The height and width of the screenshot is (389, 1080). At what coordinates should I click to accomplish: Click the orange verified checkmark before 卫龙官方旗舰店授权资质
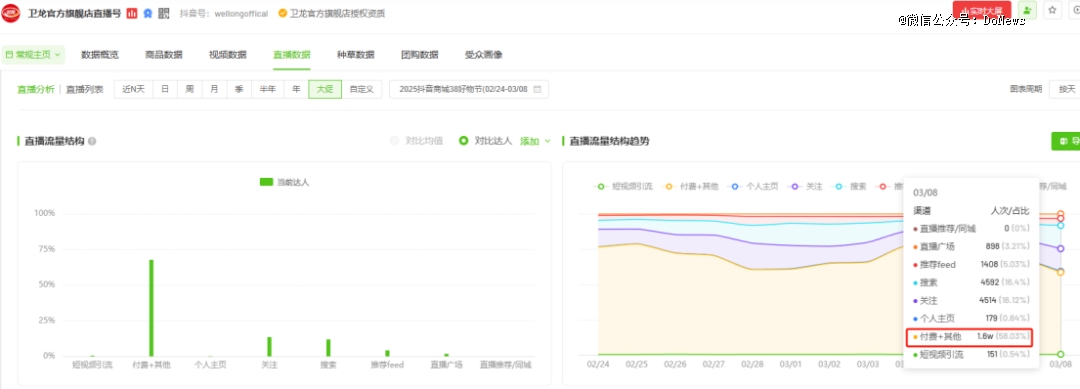tap(282, 13)
